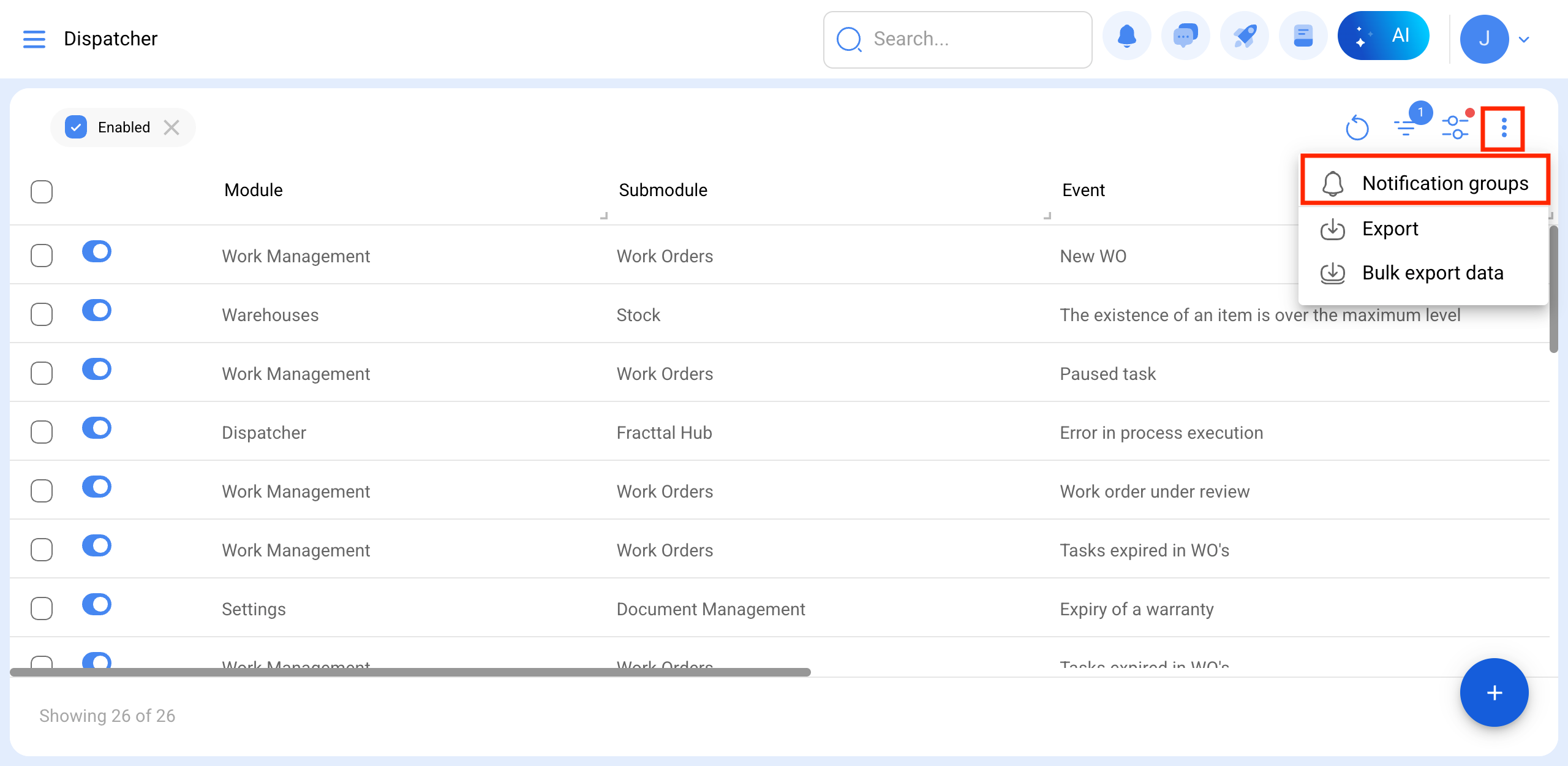Click the magnifier search icon
1568x766 pixels.
850,39
